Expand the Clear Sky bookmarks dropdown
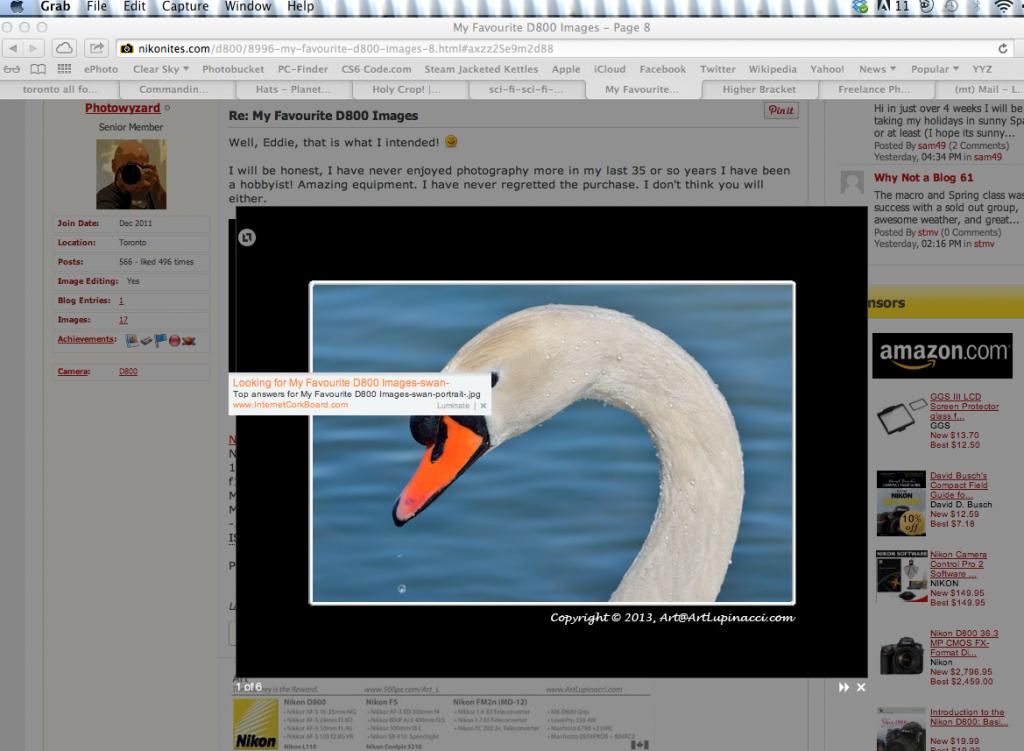 pyautogui.click(x=160, y=69)
